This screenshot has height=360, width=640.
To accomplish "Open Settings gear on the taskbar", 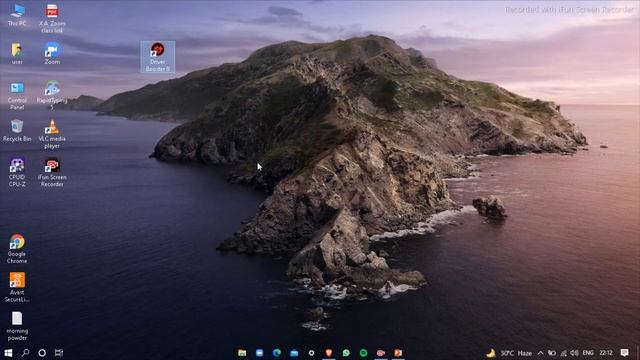I will pyautogui.click(x=311, y=353).
